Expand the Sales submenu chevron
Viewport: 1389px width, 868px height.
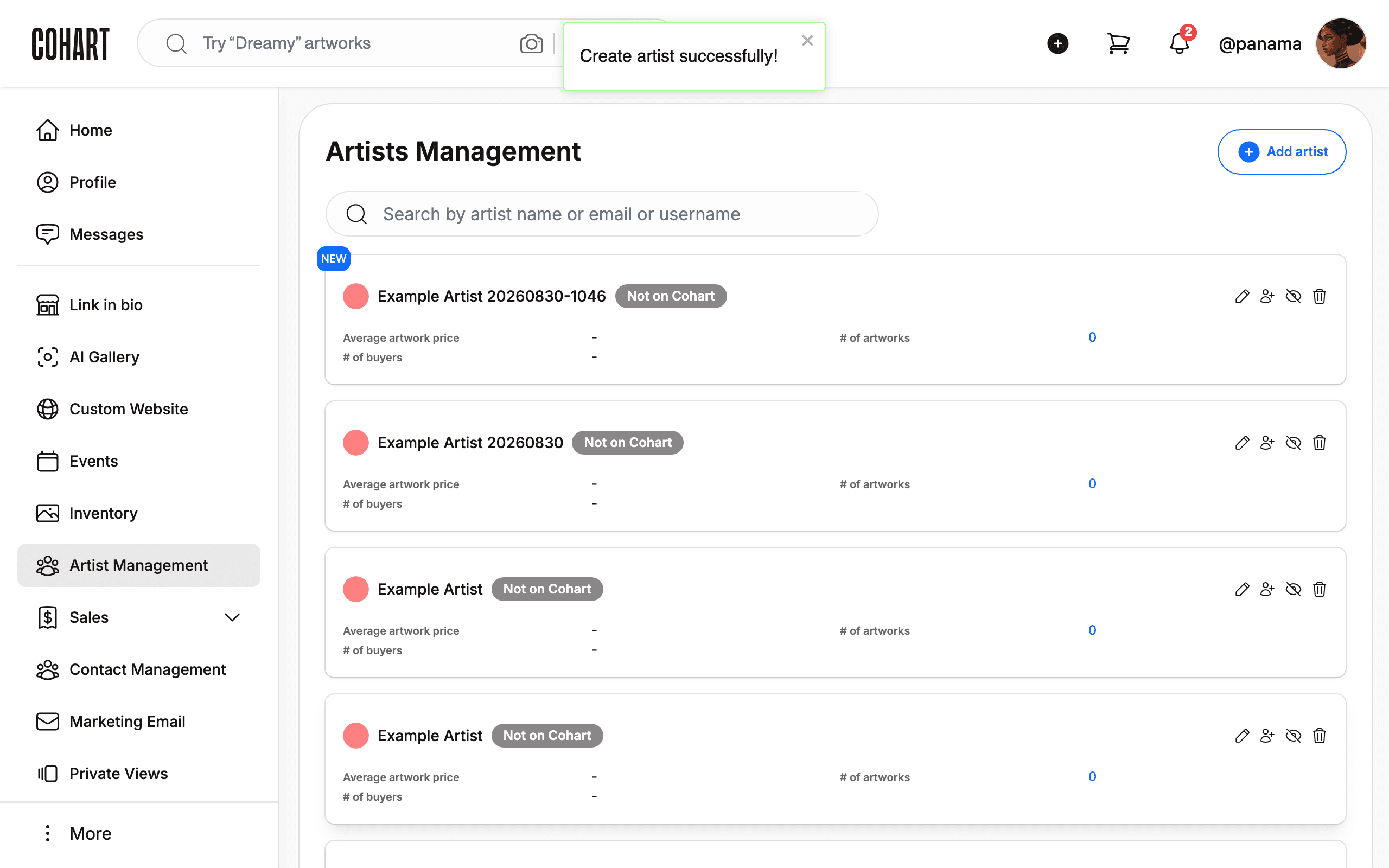click(232, 618)
